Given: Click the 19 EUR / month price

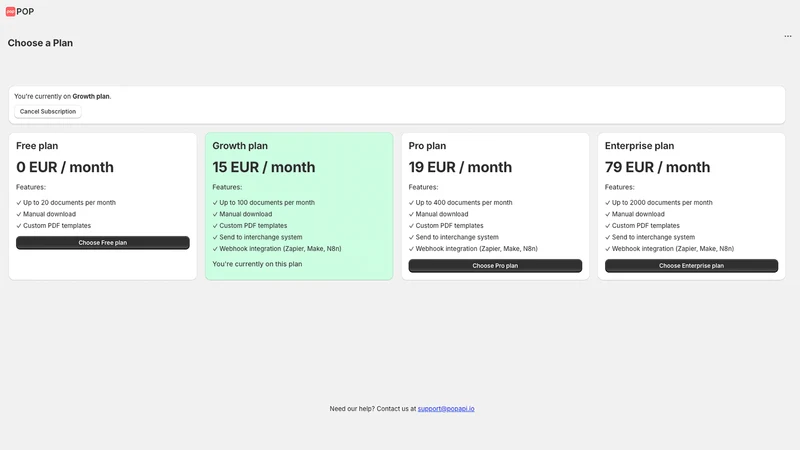Looking at the screenshot, I should (x=460, y=167).
